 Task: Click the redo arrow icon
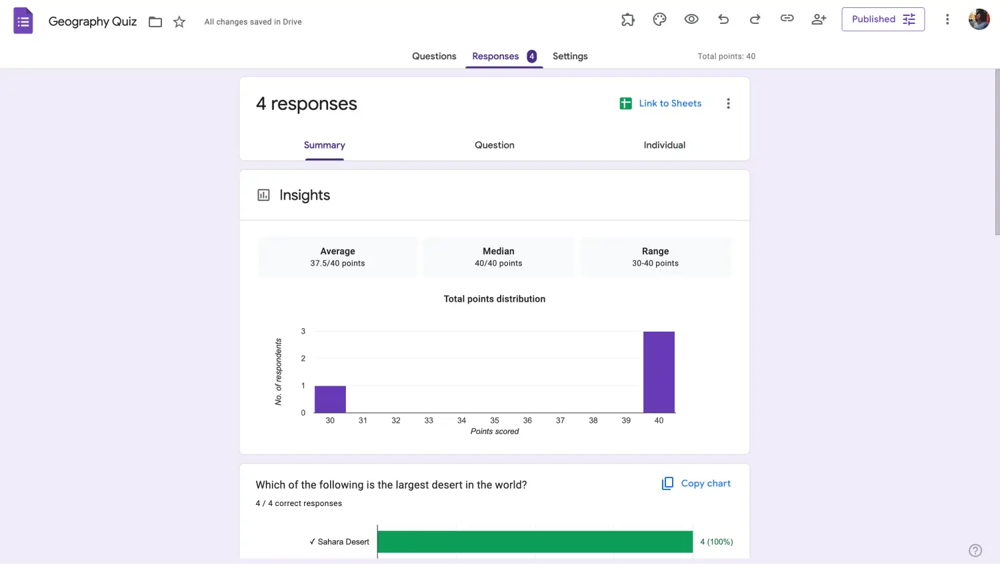click(755, 19)
